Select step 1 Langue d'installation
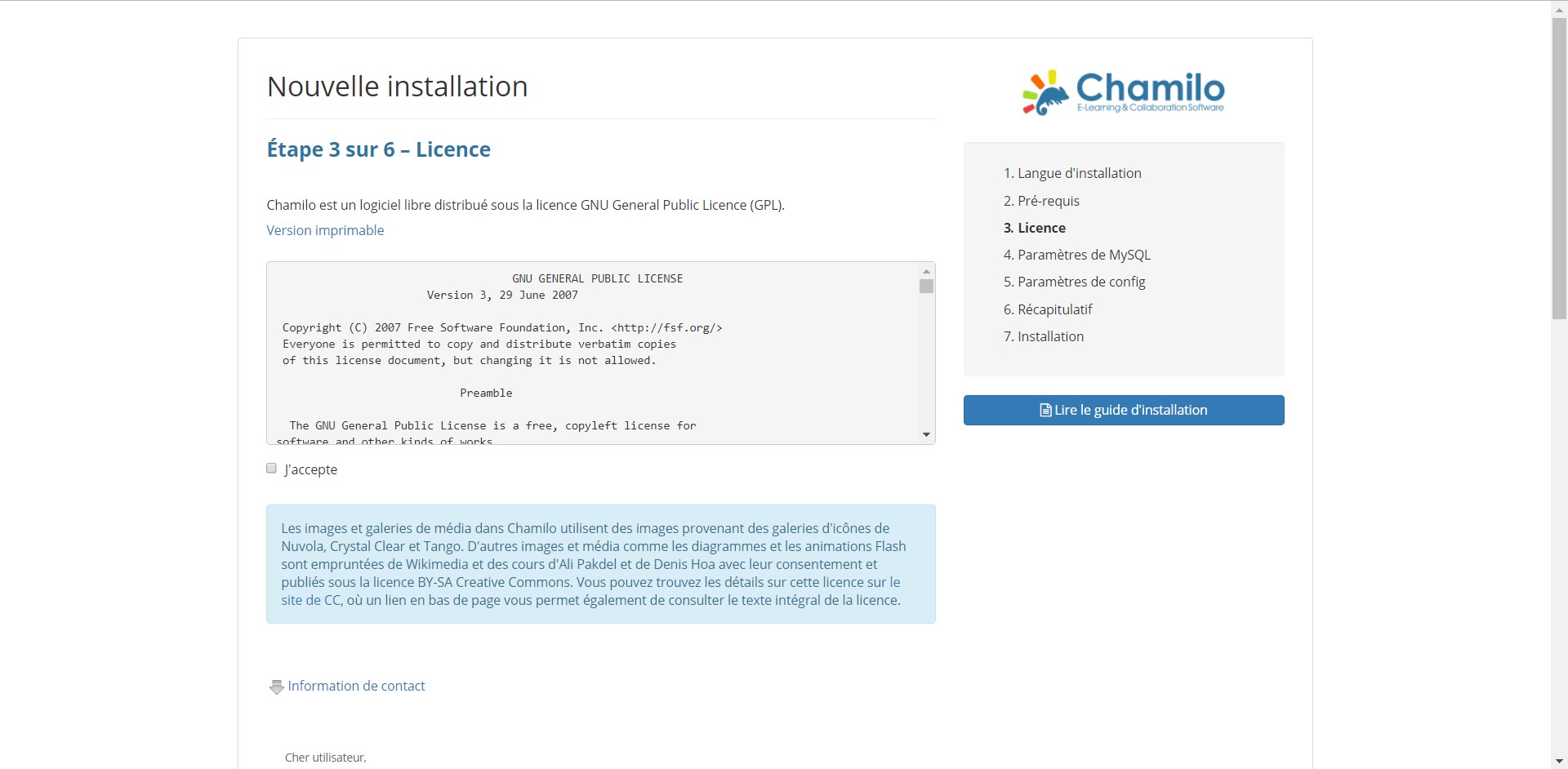 click(1072, 173)
